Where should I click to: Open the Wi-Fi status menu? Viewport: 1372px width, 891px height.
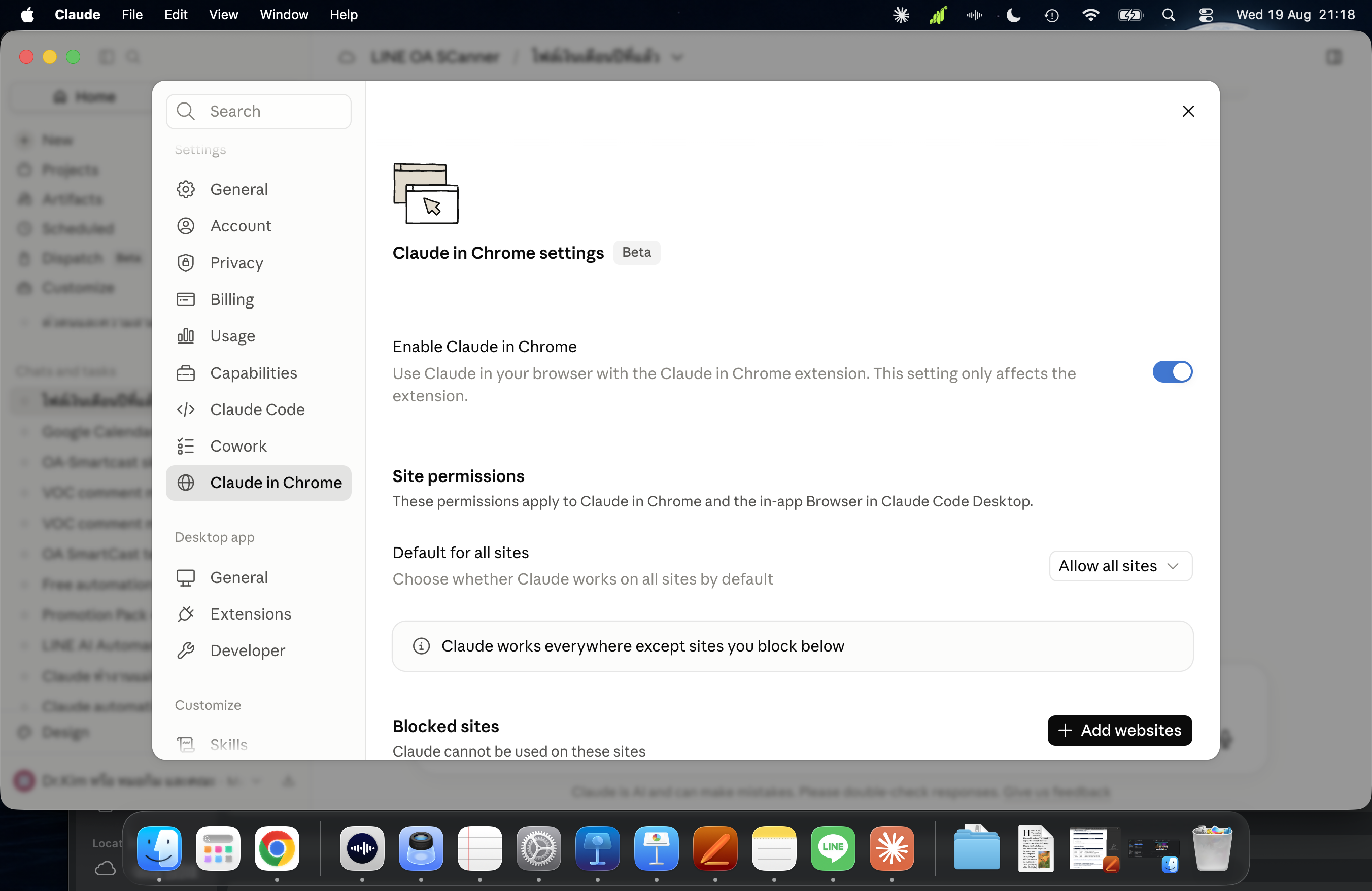pos(1090,14)
